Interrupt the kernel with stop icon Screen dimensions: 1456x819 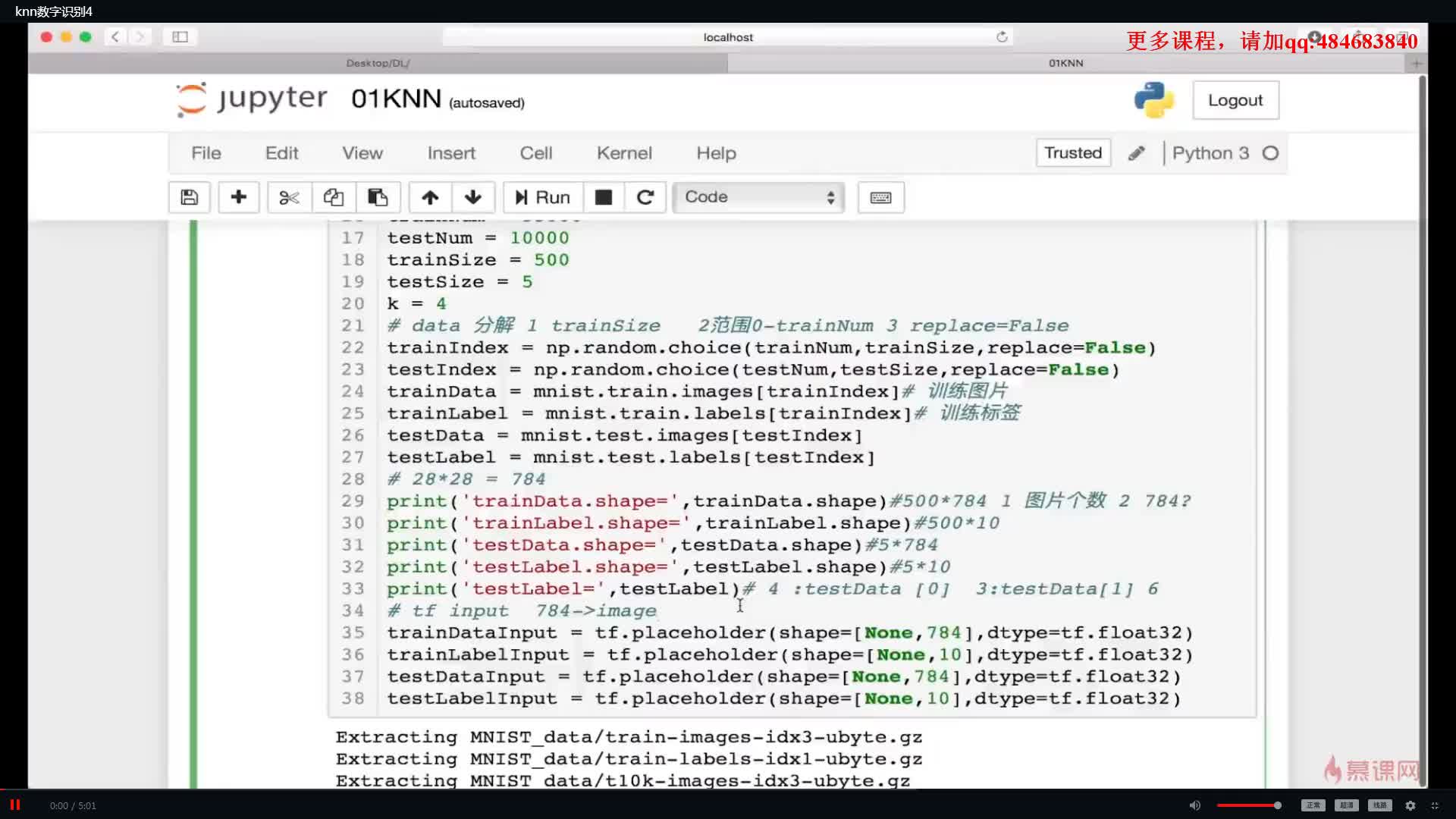point(604,197)
